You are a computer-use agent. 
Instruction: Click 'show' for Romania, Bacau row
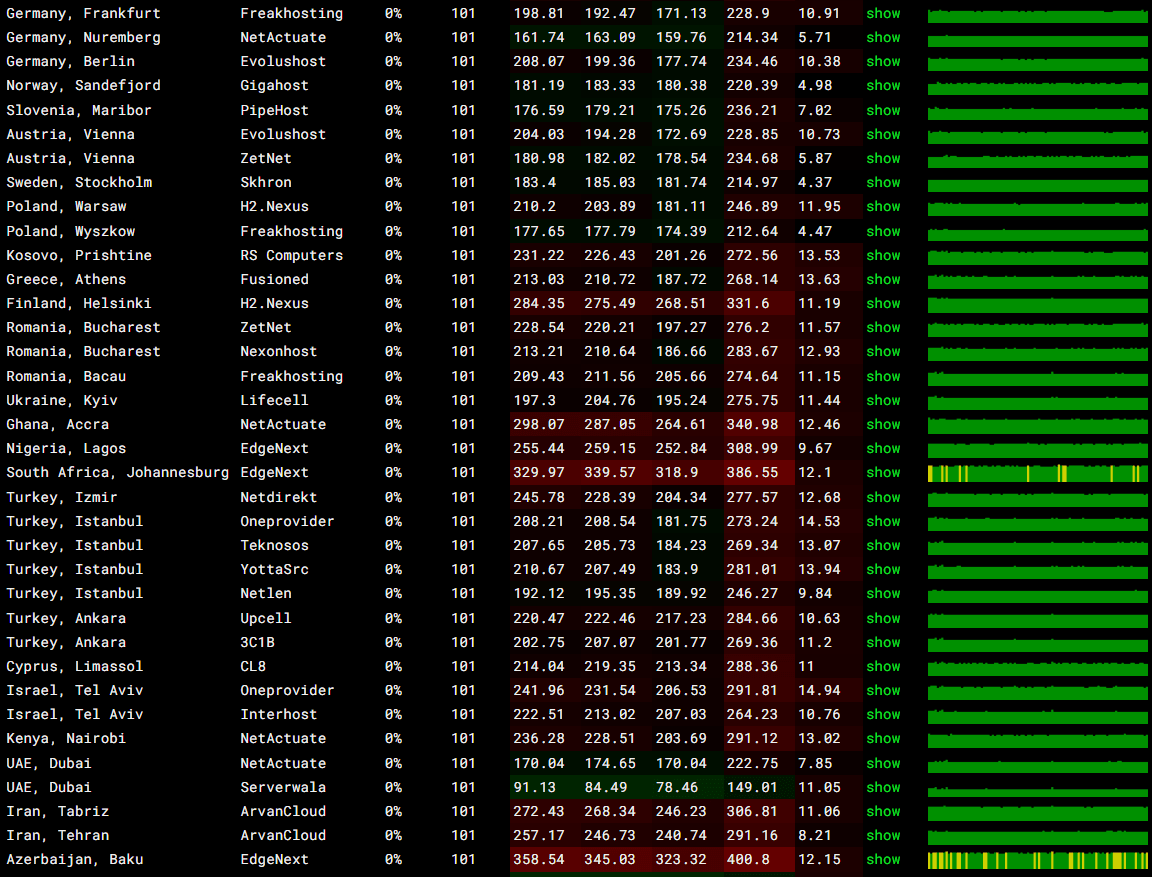click(x=883, y=376)
